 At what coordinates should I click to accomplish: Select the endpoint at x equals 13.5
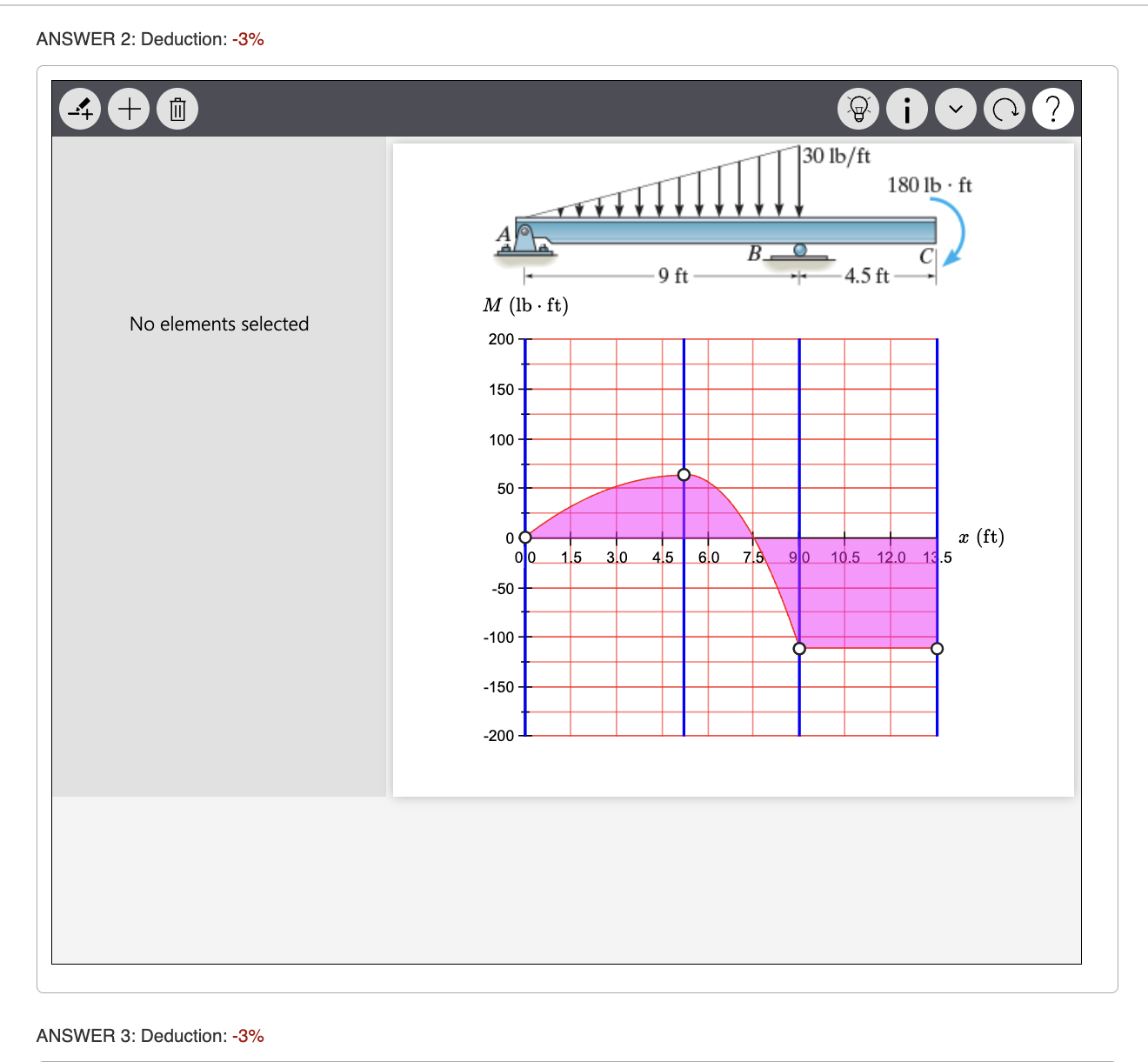937,648
